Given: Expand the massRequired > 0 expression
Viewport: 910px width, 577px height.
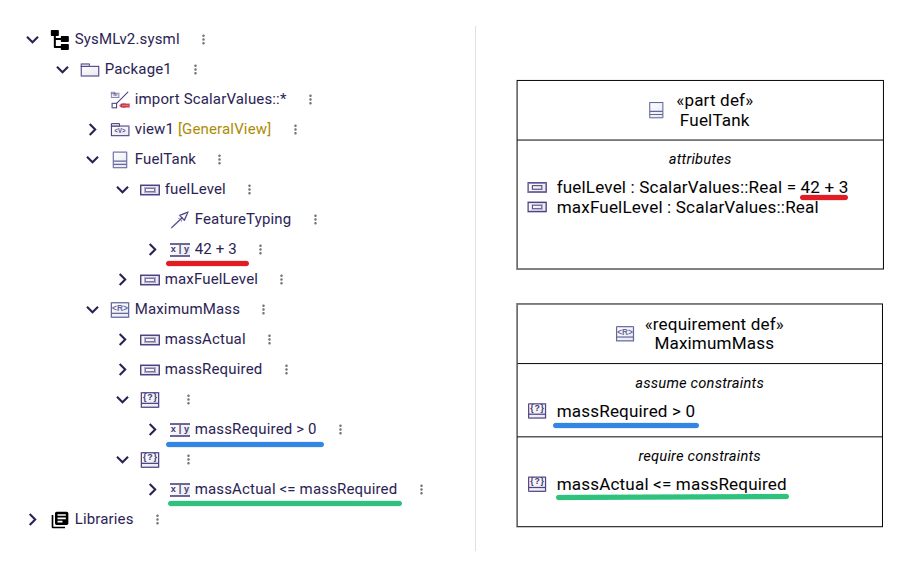Looking at the screenshot, I should click(152, 430).
